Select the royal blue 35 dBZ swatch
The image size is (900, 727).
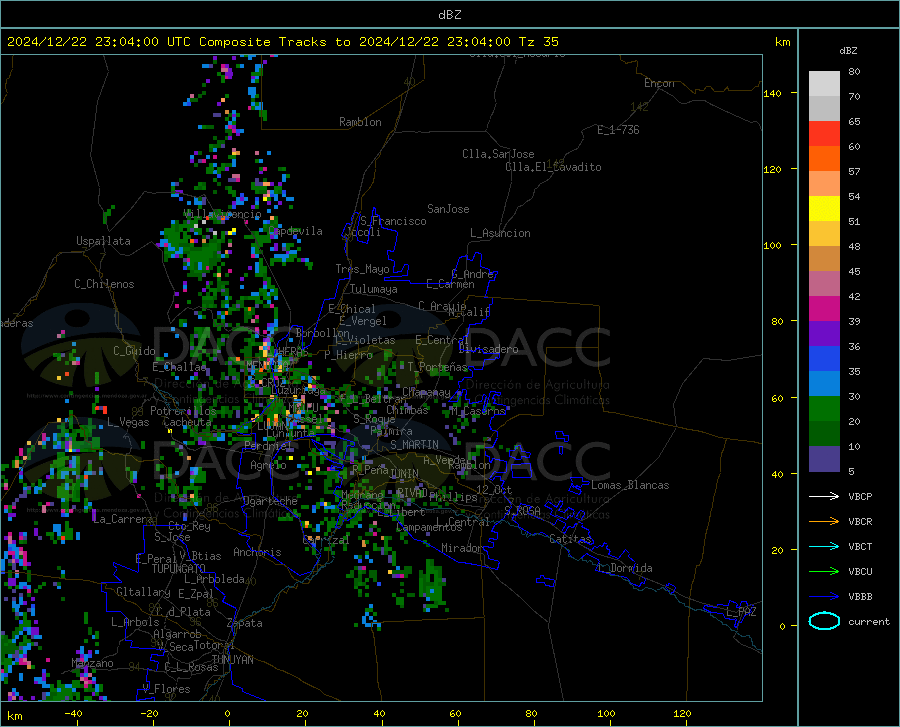tap(824, 359)
